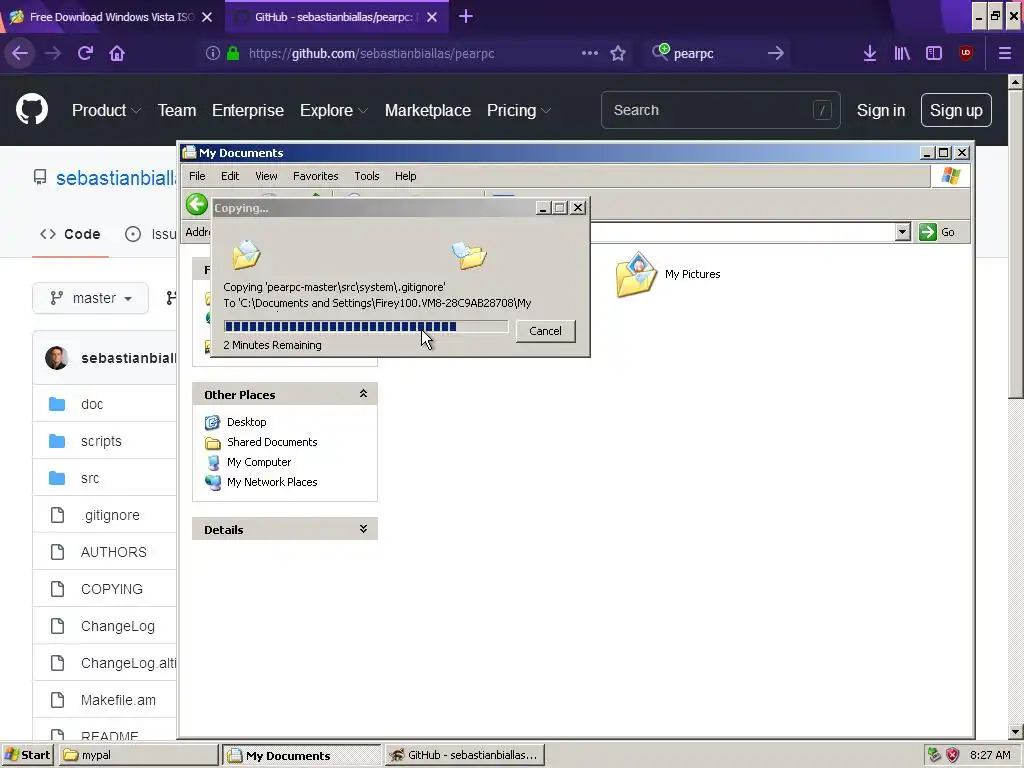Open the File menu in My Documents
This screenshot has height=768, width=1024.
(x=197, y=176)
